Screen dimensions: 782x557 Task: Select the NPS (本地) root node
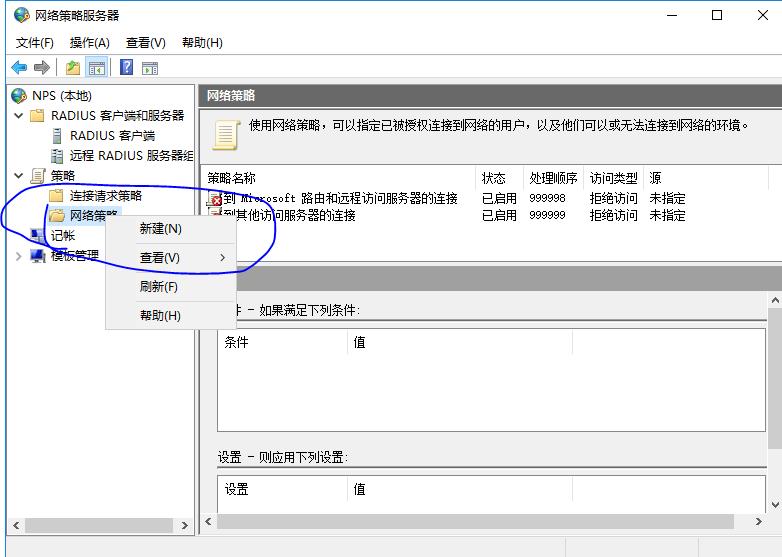pos(62,95)
